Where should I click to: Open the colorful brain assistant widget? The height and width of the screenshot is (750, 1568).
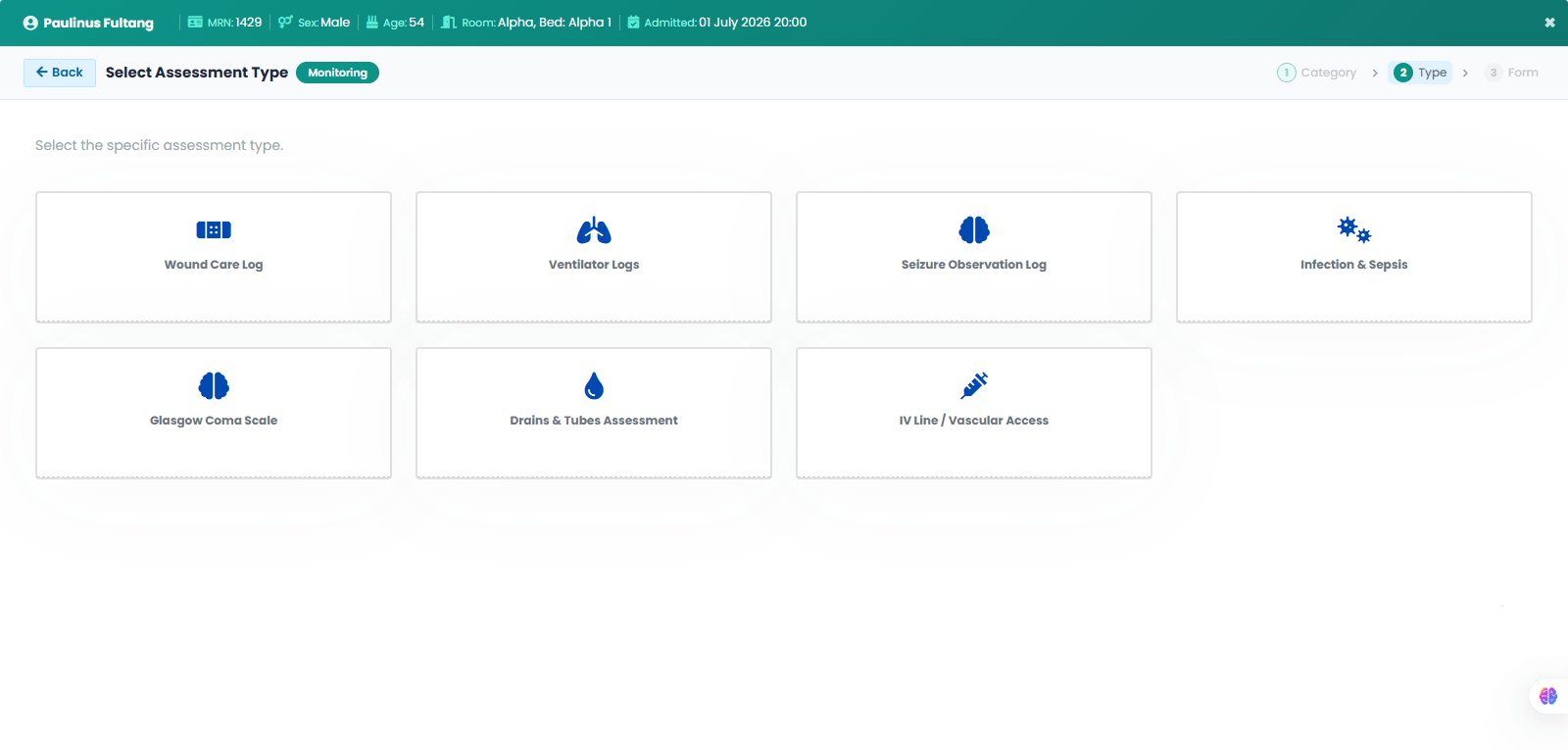(x=1548, y=696)
